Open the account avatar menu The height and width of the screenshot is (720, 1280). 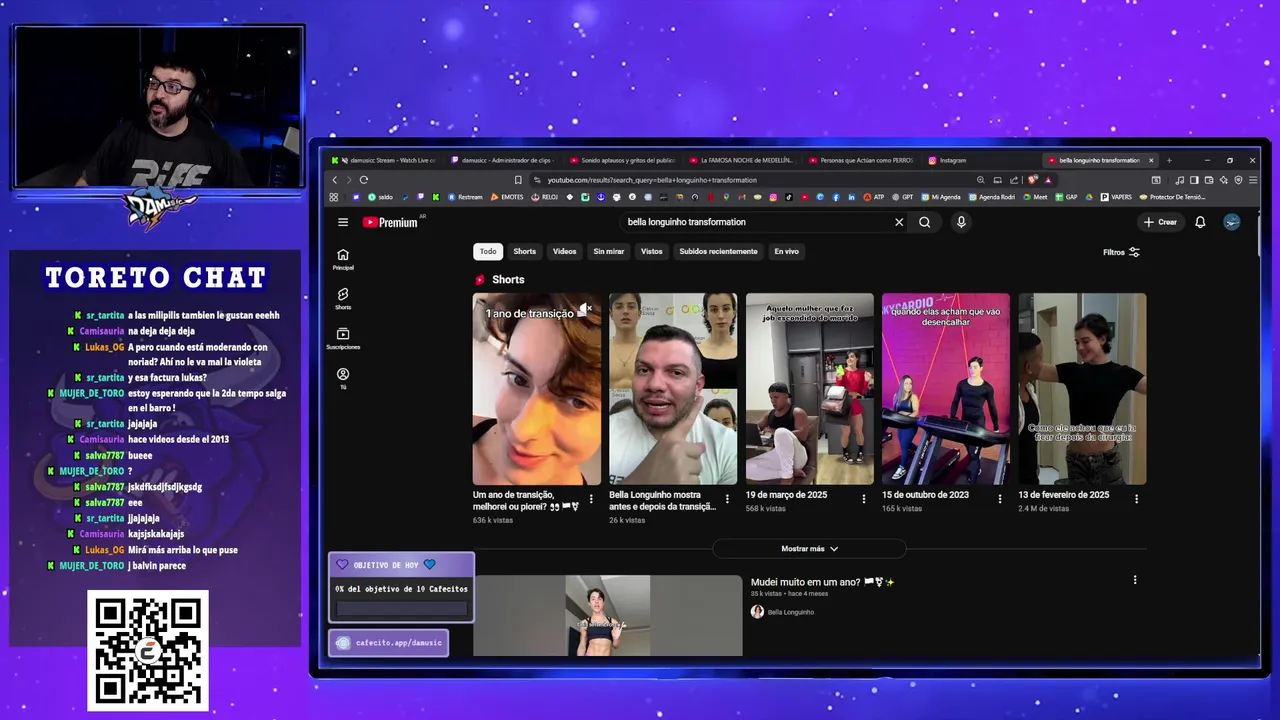(x=1232, y=222)
